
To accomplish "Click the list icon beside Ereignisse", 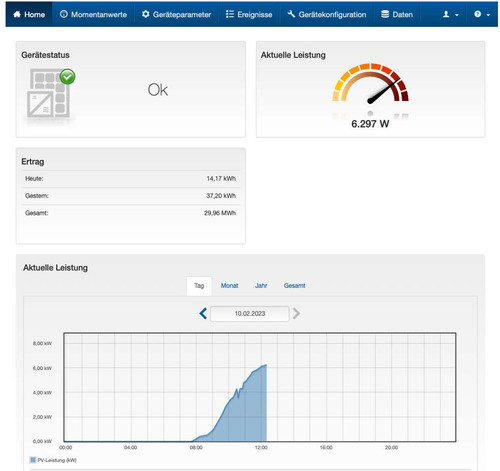I will pos(230,14).
